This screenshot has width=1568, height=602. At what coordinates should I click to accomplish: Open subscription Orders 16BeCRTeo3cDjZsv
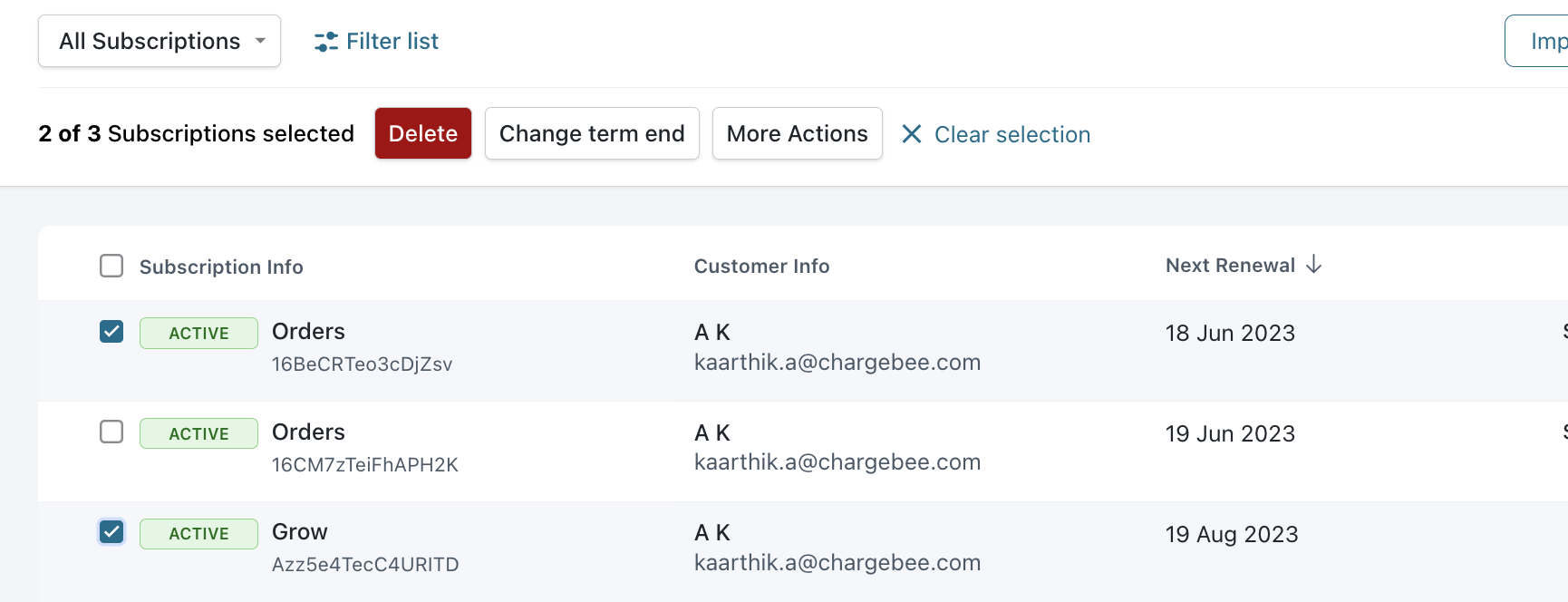(308, 332)
